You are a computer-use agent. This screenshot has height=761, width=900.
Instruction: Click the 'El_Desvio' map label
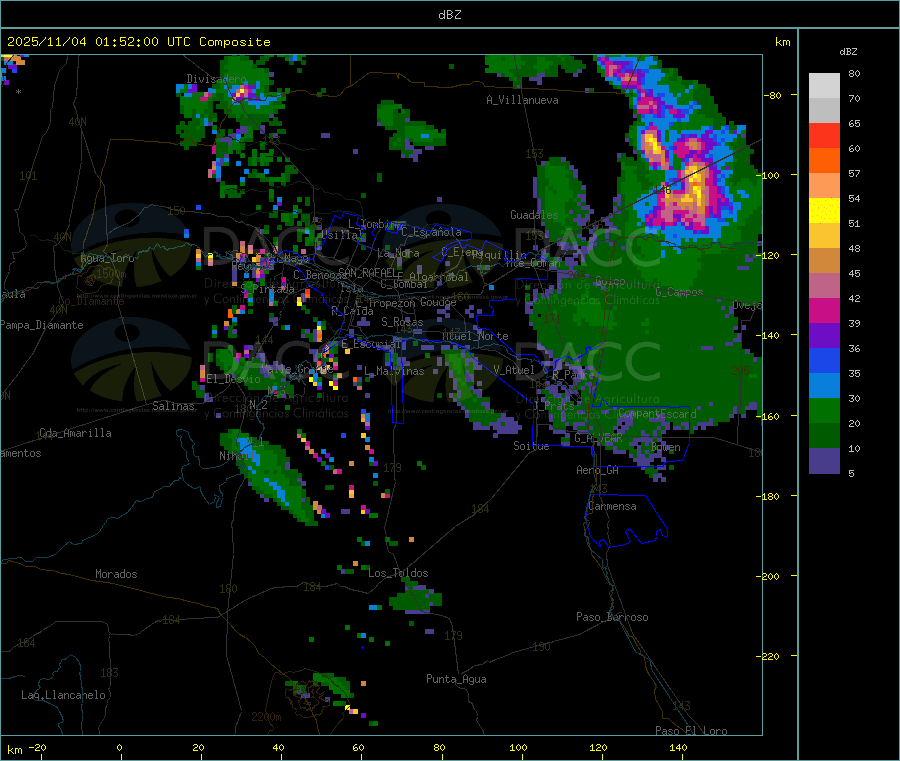[234, 379]
